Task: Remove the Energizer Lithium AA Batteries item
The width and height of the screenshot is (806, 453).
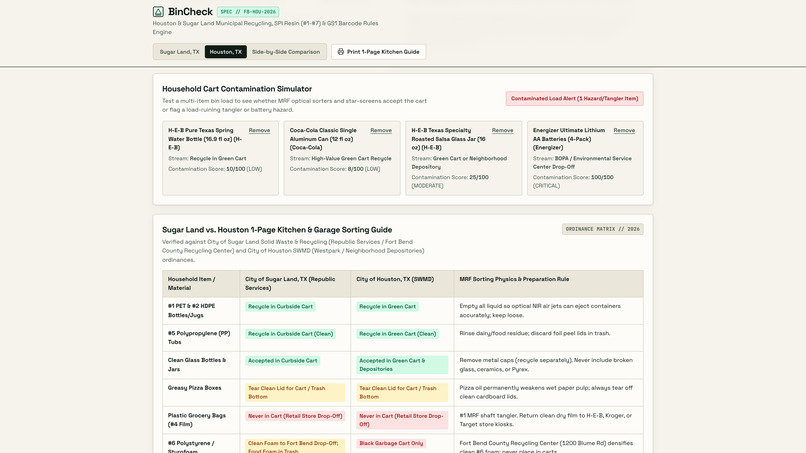Action: (x=624, y=131)
